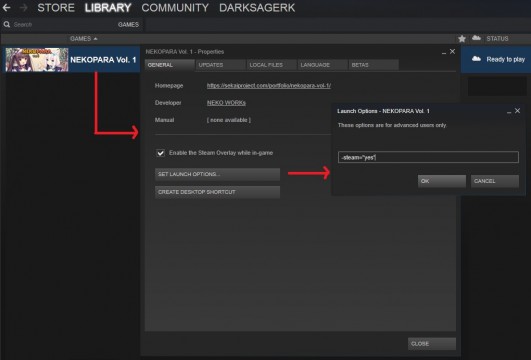Open the GAMES filter next to search
This screenshot has width=531, height=360.
(128, 24)
